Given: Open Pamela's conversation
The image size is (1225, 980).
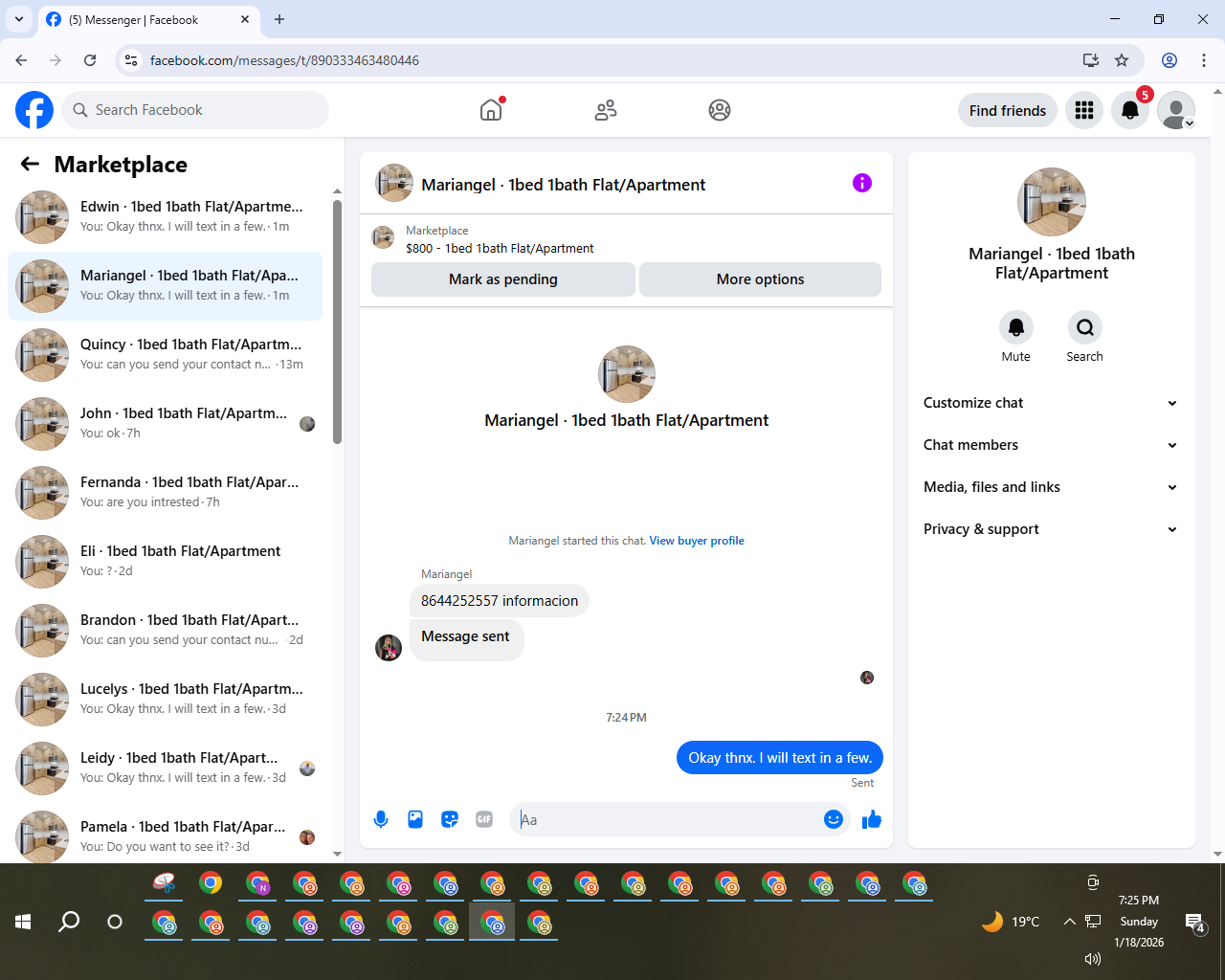Looking at the screenshot, I should click(165, 835).
